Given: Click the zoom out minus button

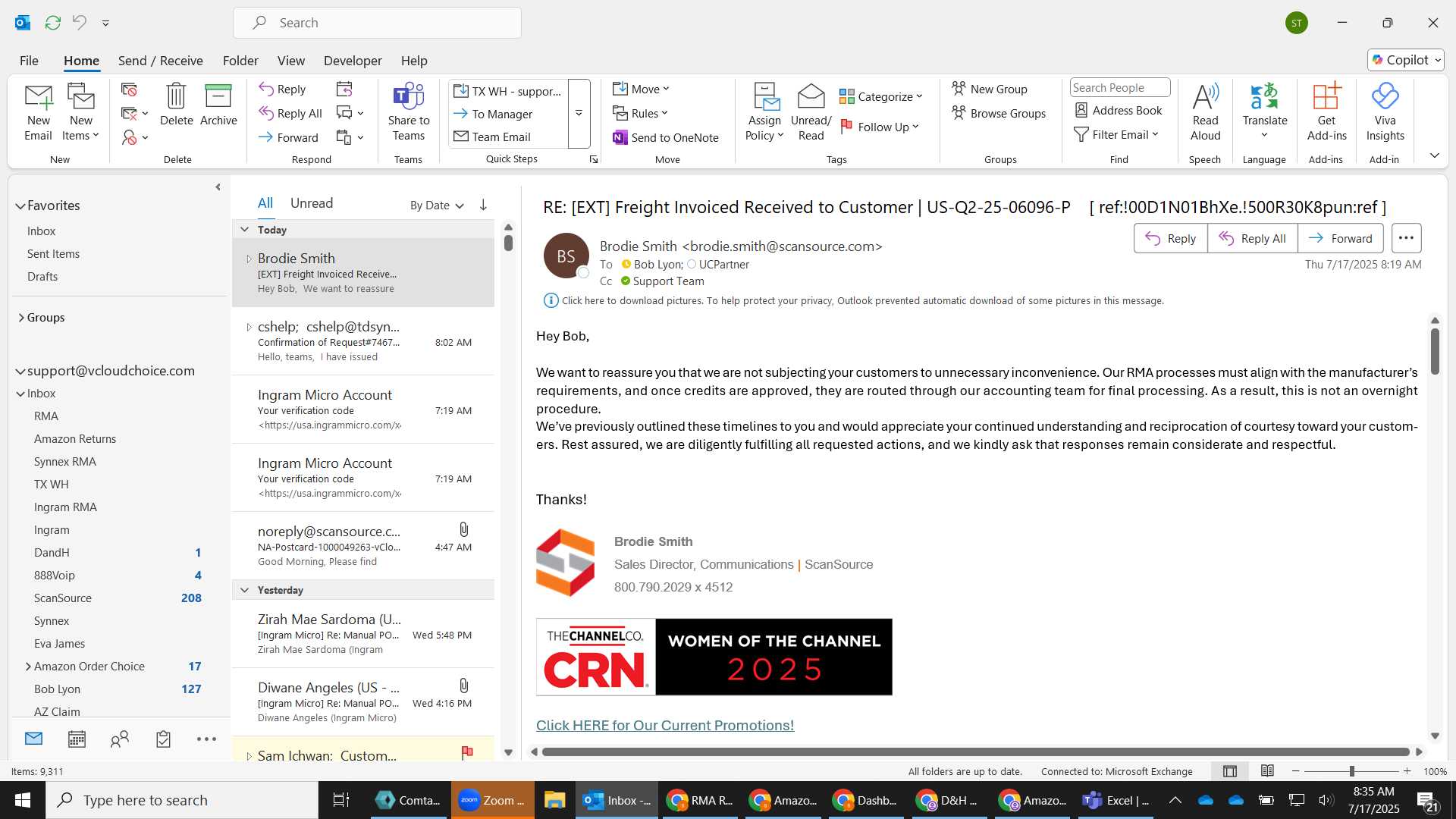Looking at the screenshot, I should click(x=1295, y=771).
